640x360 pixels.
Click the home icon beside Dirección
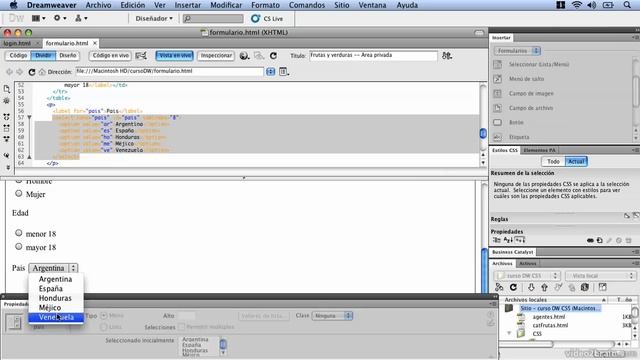[42, 72]
